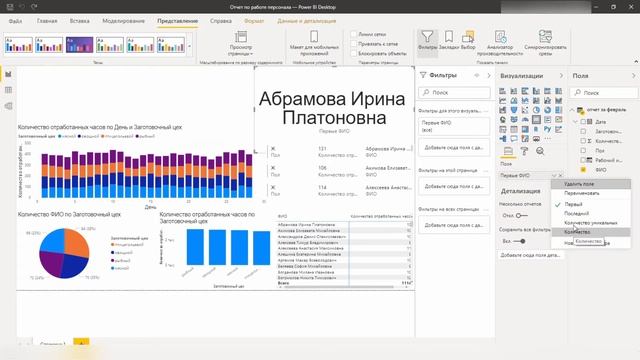Switch to Model view in left sidebar
This screenshot has width=640, height=360.
[x=8, y=106]
